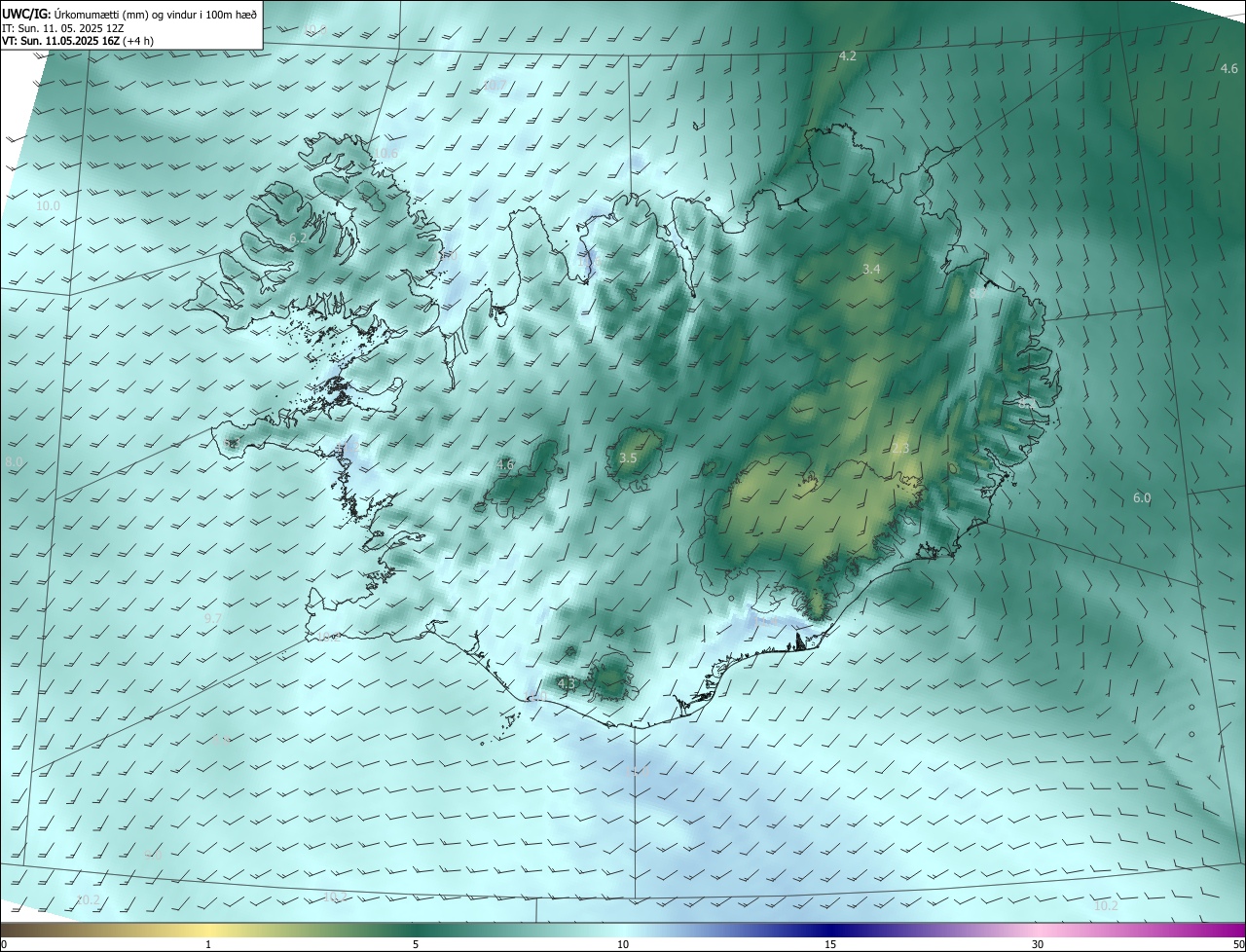Click the 2.3 value north of Vatnajökull
This screenshot has height=952, width=1246.
point(900,449)
